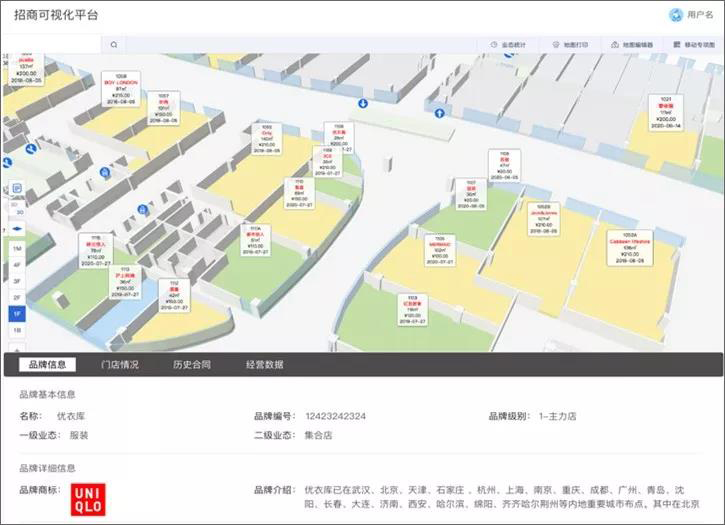
Task: Open the 地图编辑器 map editor
Action: (631, 45)
